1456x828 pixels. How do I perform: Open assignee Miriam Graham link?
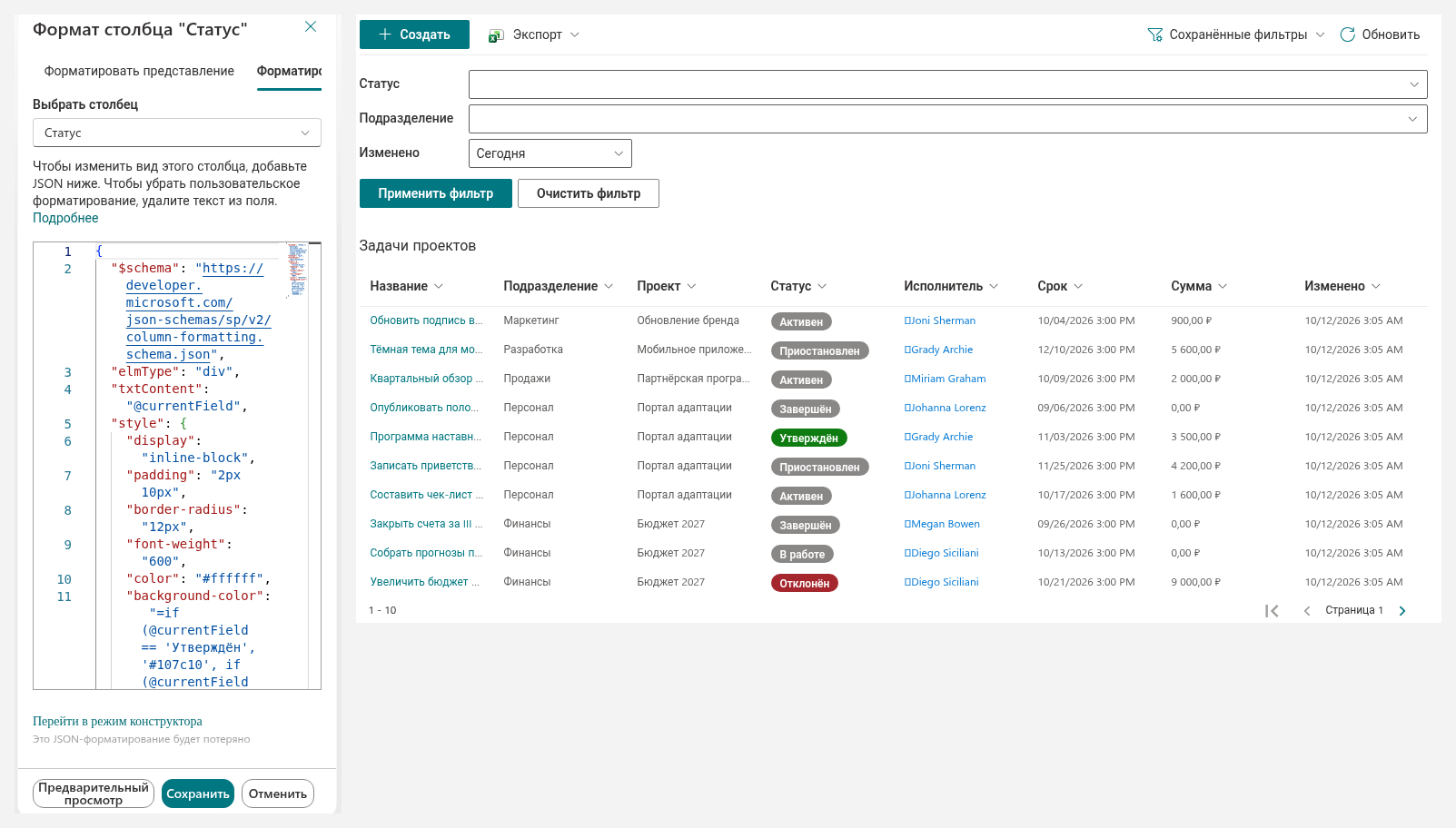(948, 379)
